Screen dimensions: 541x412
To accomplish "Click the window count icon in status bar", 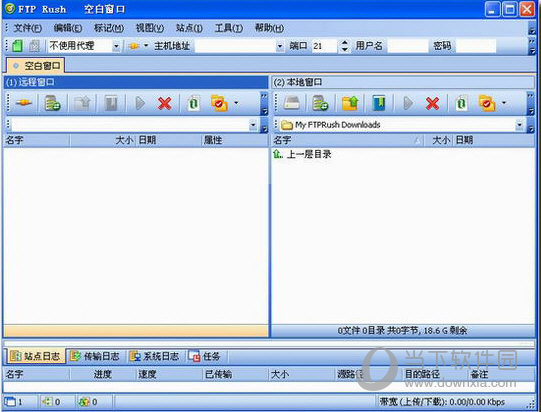I will point(10,402).
